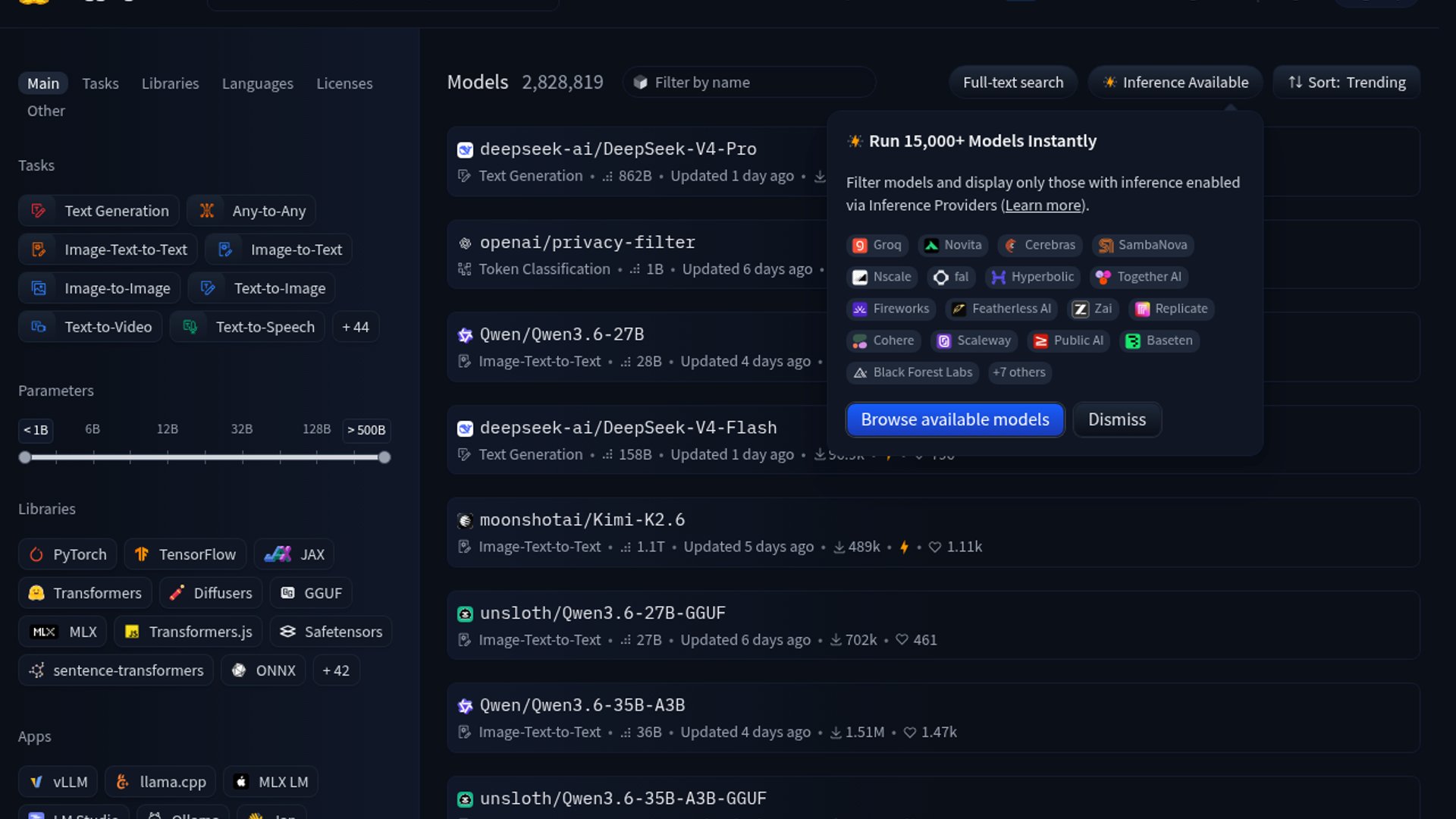
Task: Switch to the Licenses tab
Action: [x=344, y=83]
